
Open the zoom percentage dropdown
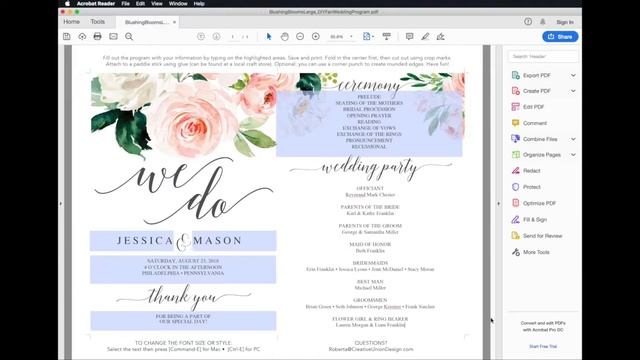(351, 37)
